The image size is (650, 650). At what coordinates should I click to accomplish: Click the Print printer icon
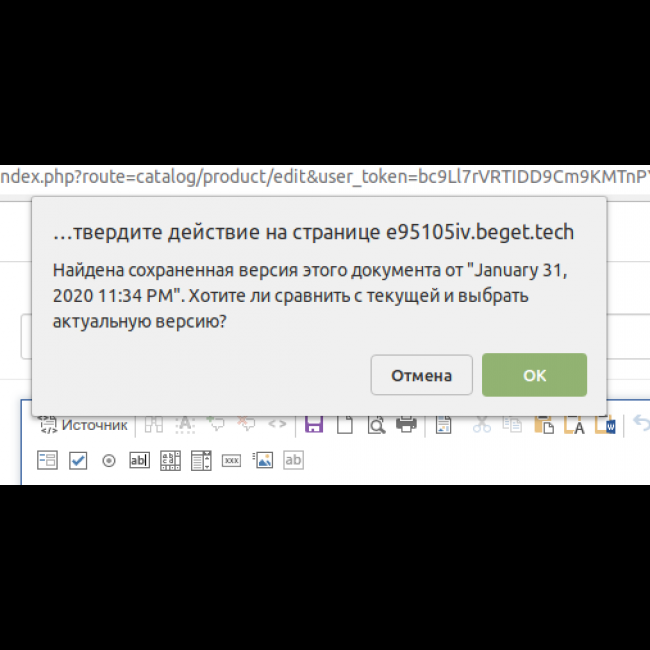pos(406,425)
